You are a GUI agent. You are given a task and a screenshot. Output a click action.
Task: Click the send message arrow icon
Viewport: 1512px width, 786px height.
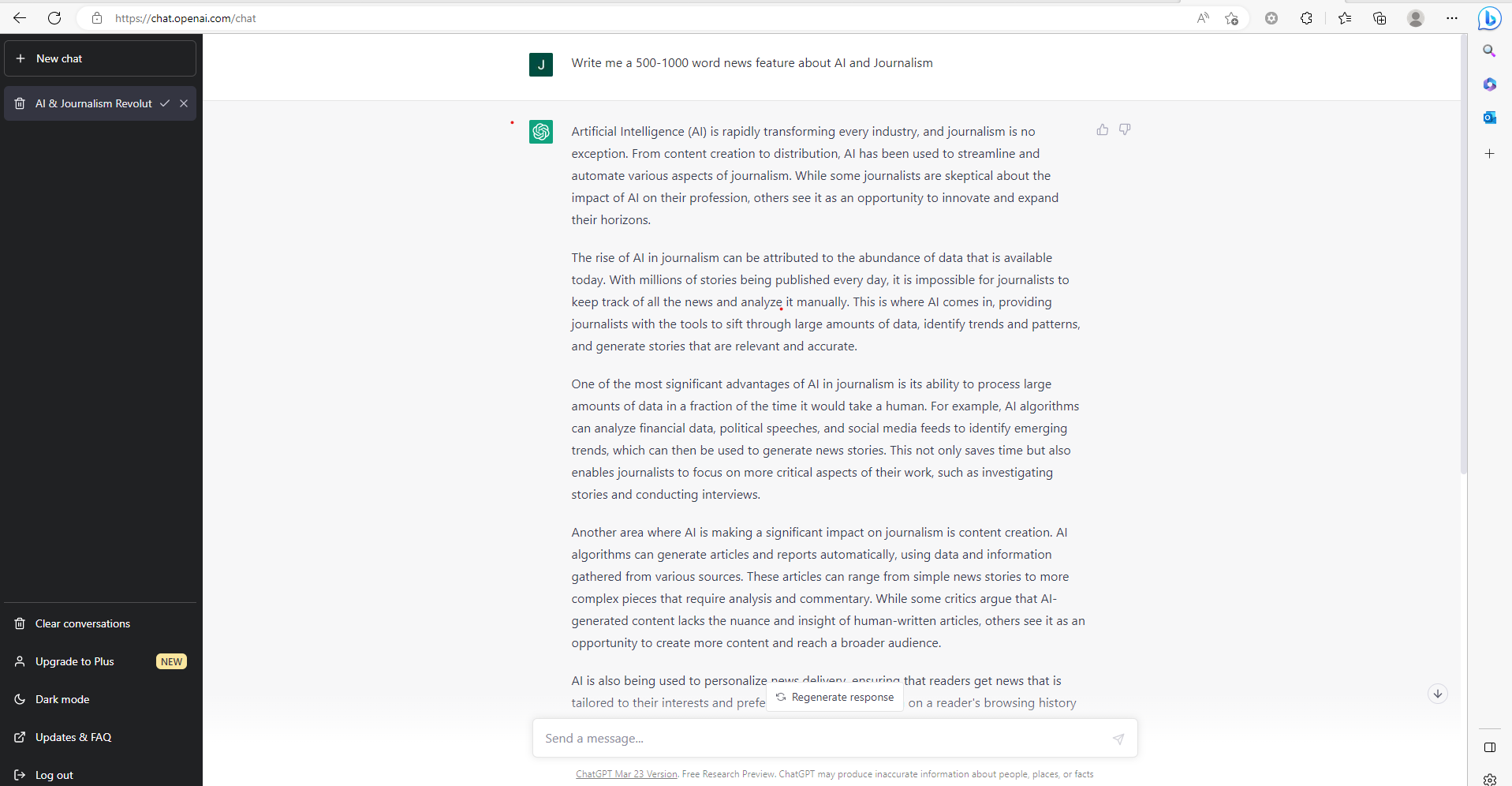pos(1118,739)
